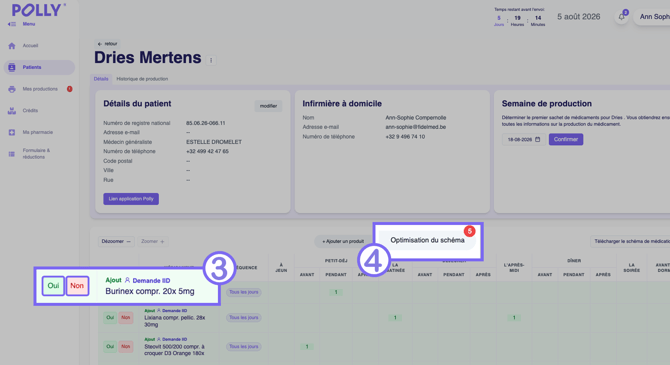Viewport: 670px width, 365px height.
Task: Click Lixiana dose 1 in l'après-midi
Action: click(514, 318)
